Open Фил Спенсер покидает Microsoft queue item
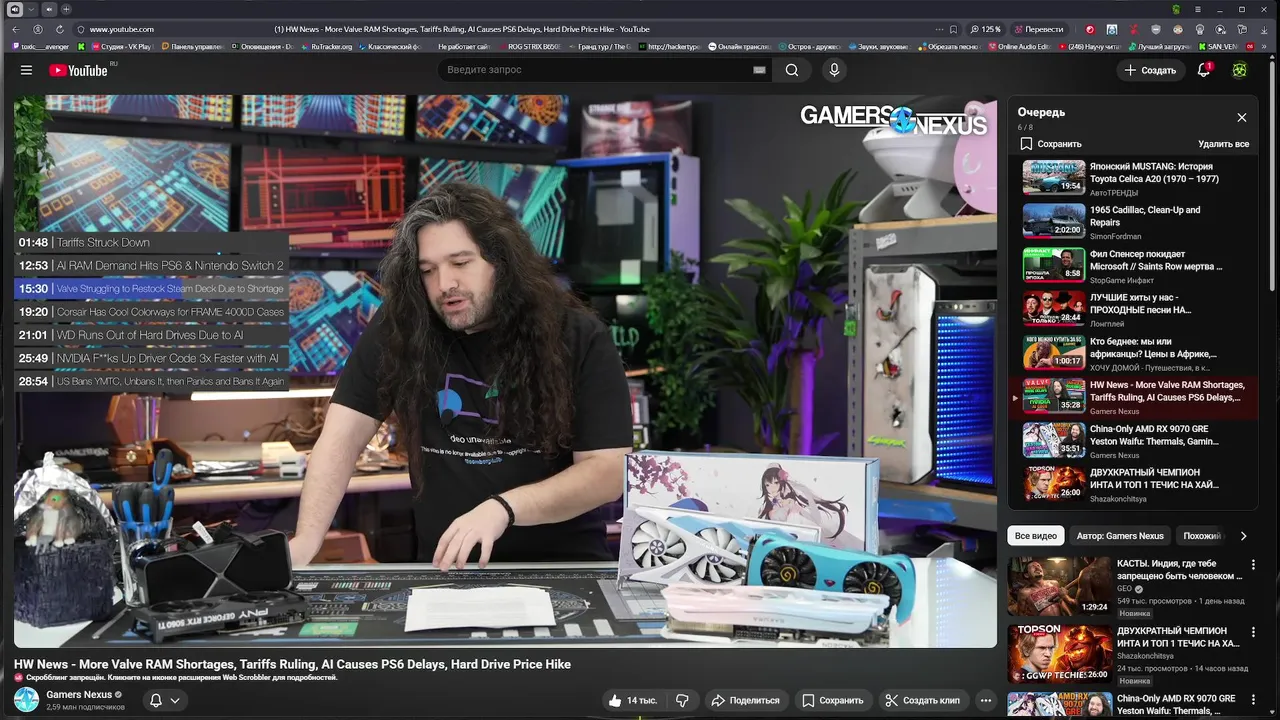Viewport: 1280px width, 720px height. pos(1132,265)
